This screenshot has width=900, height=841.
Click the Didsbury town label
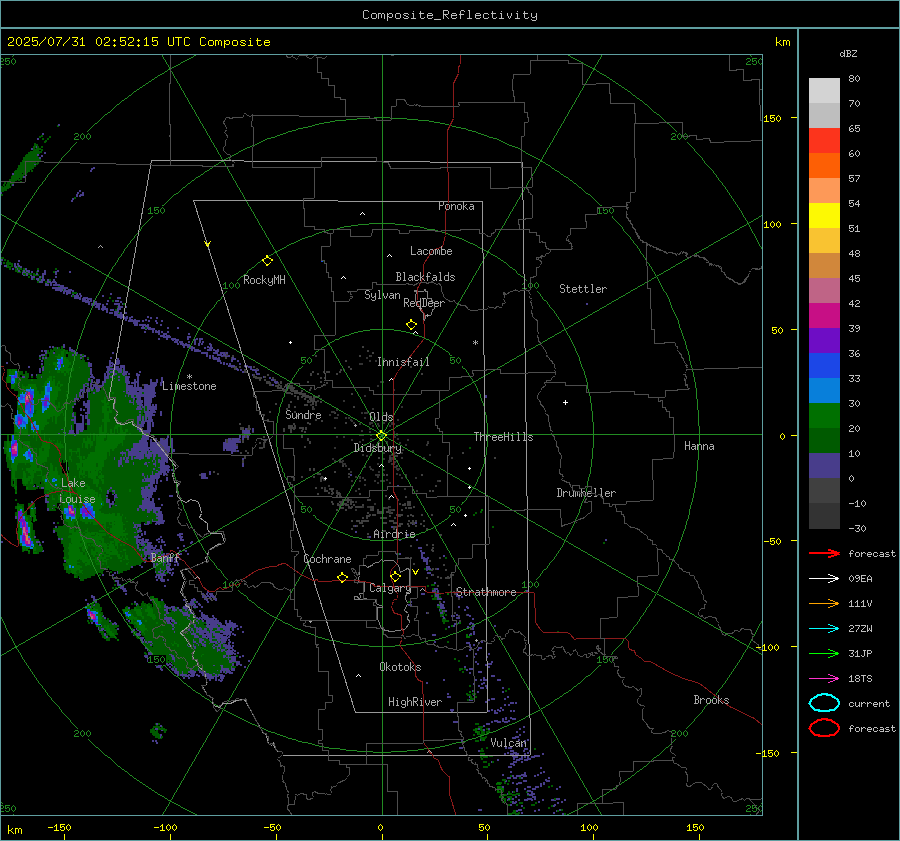(x=377, y=448)
